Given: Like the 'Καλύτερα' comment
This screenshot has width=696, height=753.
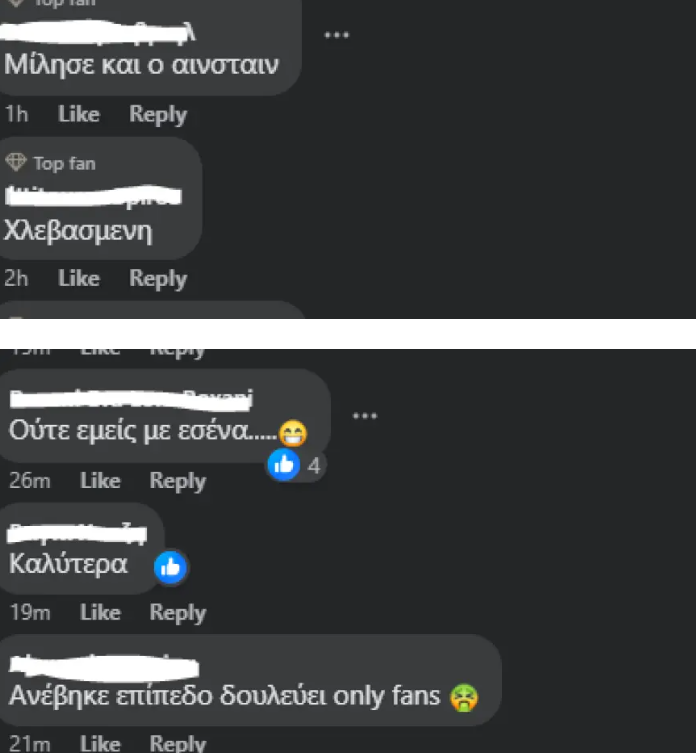Looking at the screenshot, I should click(100, 613).
